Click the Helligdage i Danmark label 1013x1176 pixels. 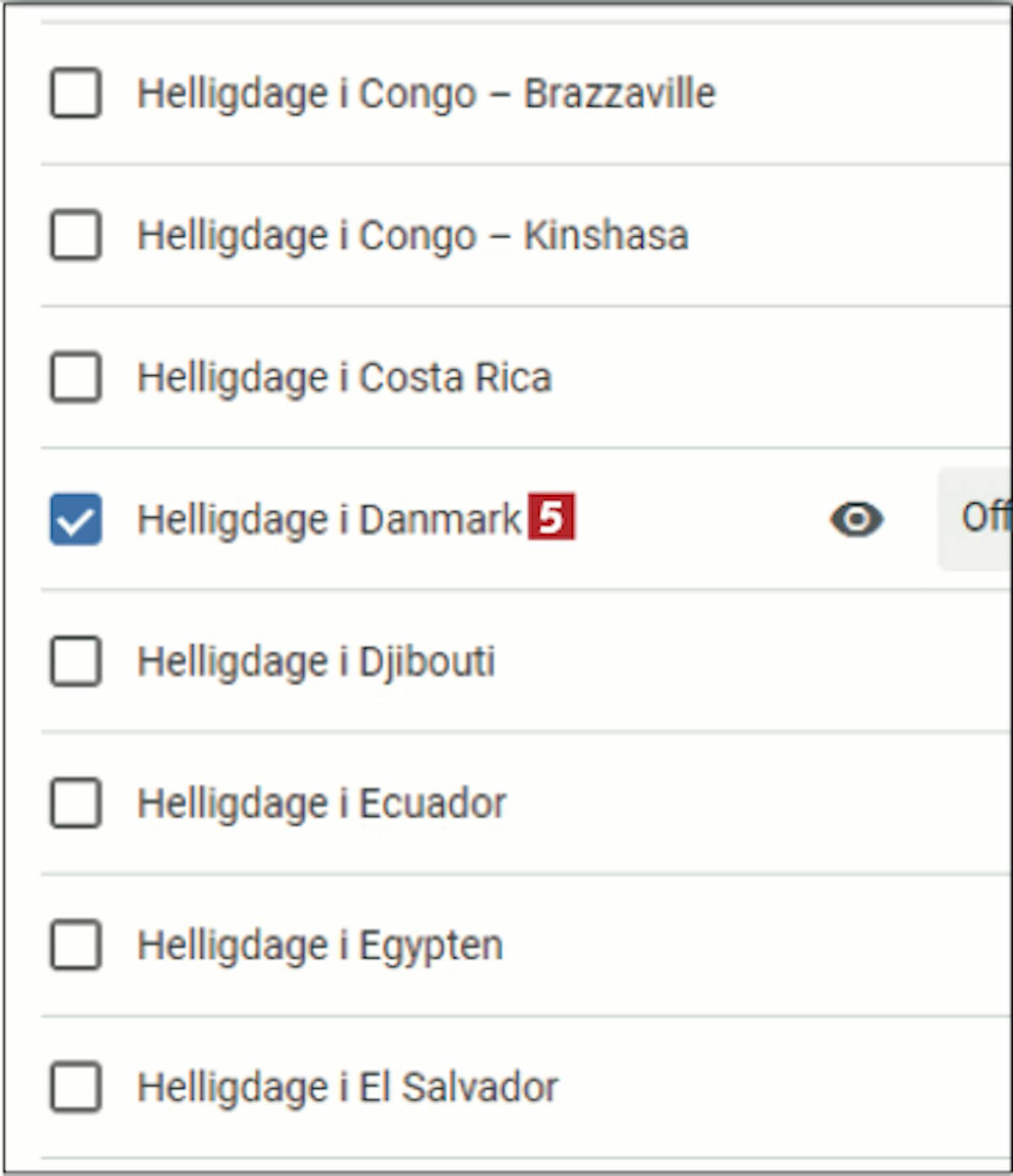click(x=329, y=519)
